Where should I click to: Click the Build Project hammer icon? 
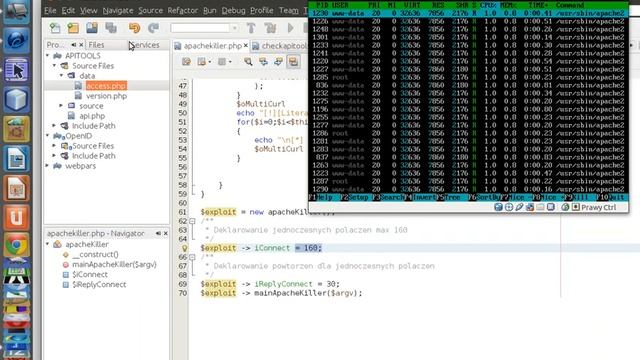251,28
